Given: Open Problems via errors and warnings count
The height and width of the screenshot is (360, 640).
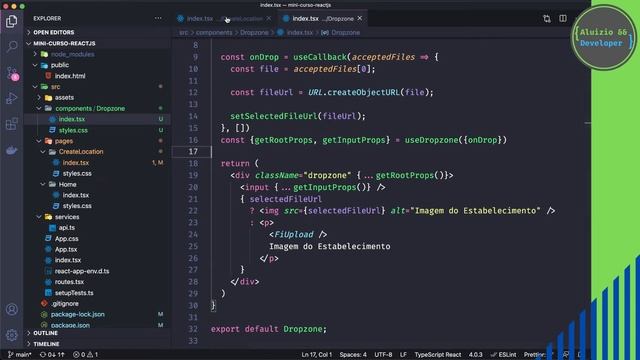Looking at the screenshot, I should point(85,355).
